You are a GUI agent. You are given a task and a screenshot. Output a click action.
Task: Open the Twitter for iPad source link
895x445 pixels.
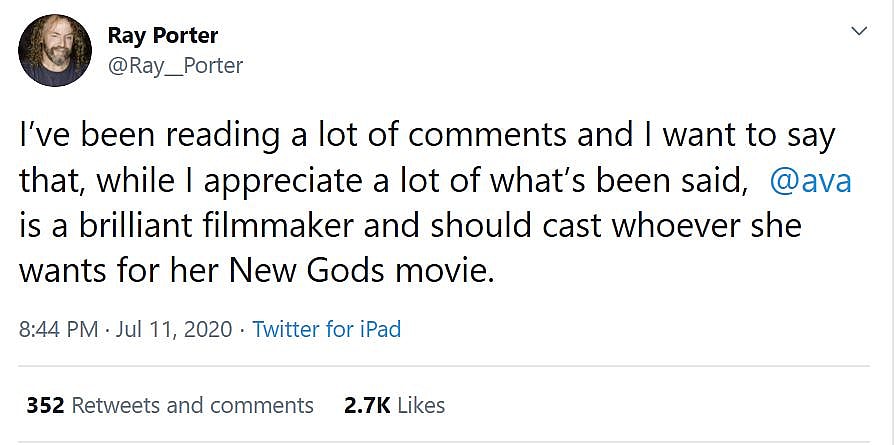click(x=326, y=329)
